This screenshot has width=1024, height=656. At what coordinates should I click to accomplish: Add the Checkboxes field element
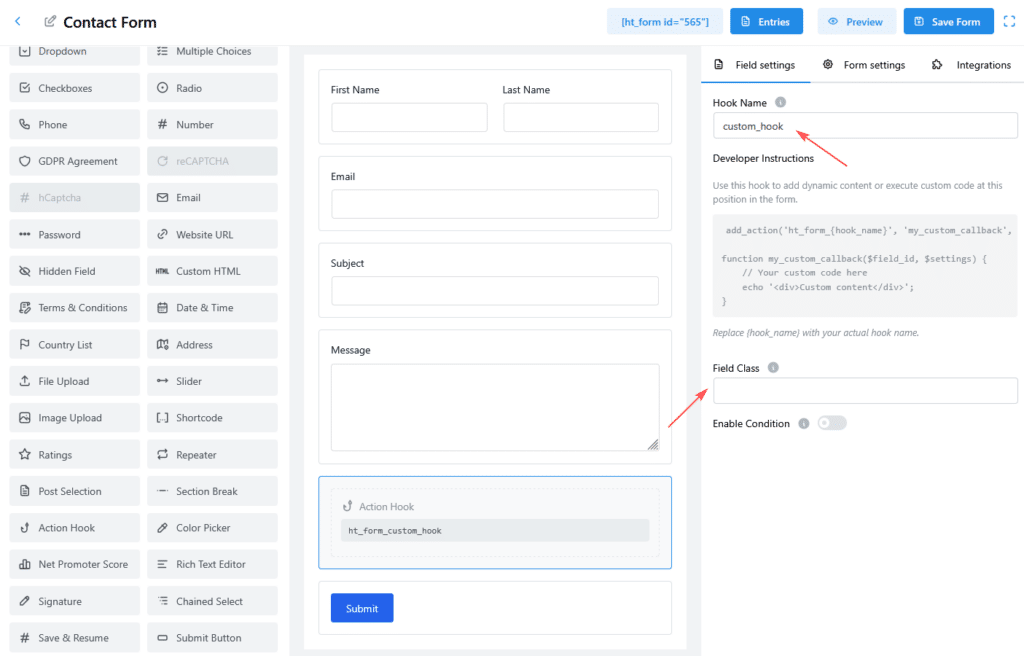point(75,88)
